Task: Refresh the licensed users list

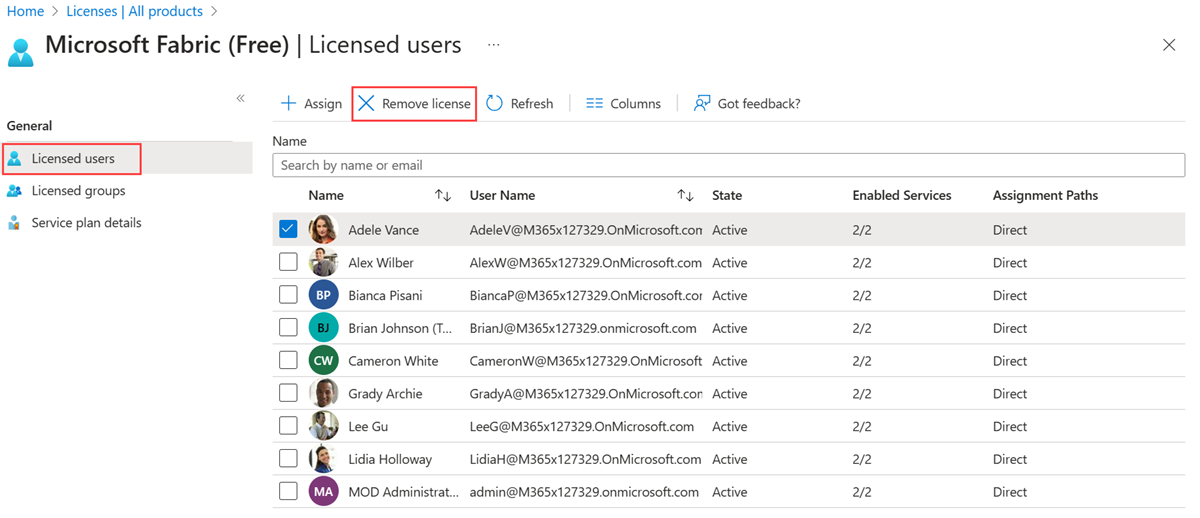Action: click(519, 104)
